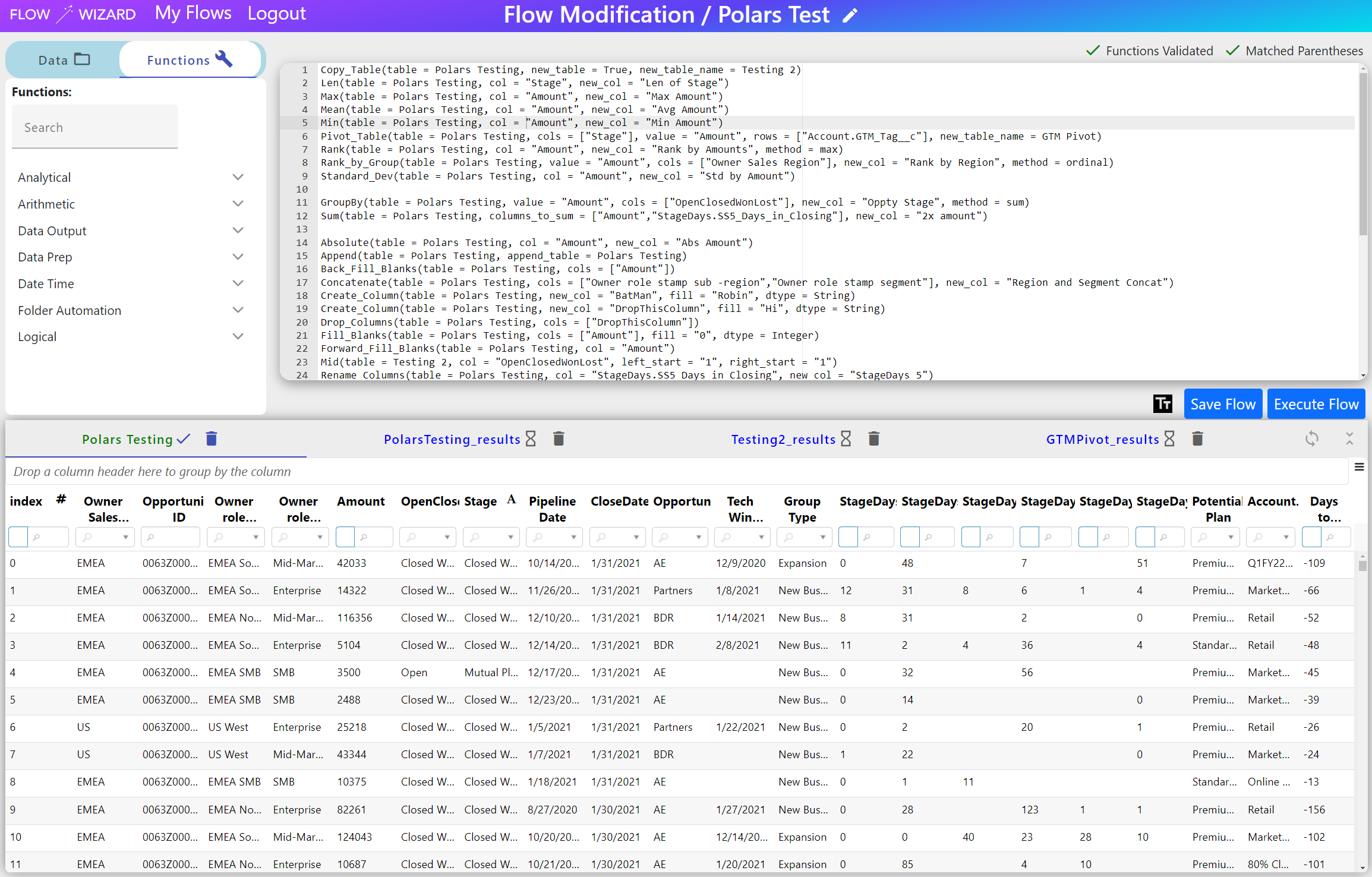Click the folder icon on the Data tab
1372x877 pixels.
click(x=82, y=59)
